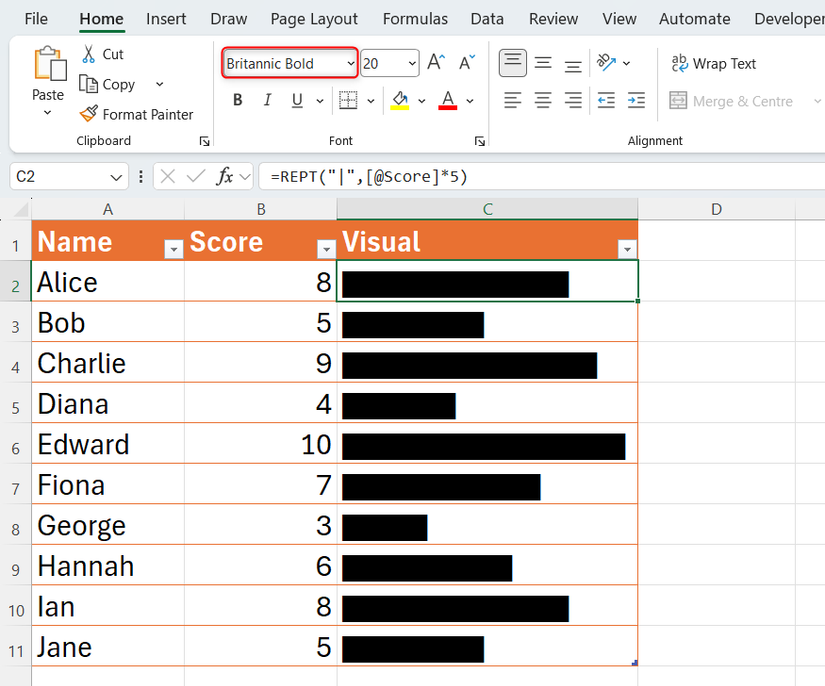Apply italic formatting

coord(266,100)
